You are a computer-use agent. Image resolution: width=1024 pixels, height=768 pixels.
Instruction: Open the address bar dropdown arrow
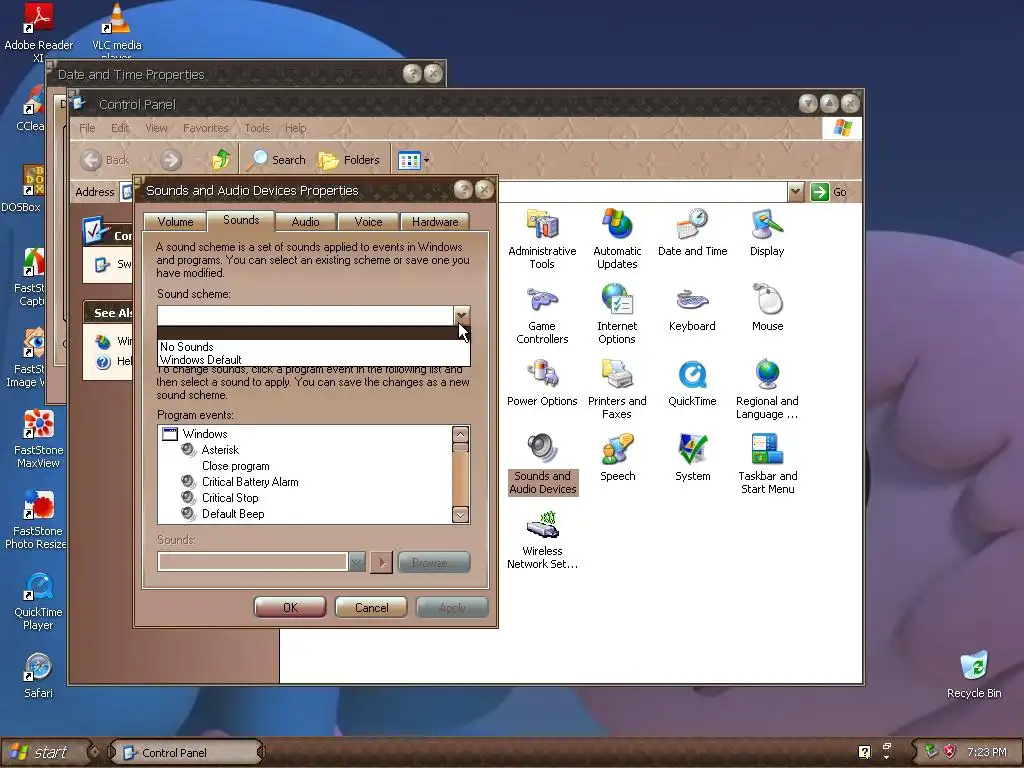[795, 191]
